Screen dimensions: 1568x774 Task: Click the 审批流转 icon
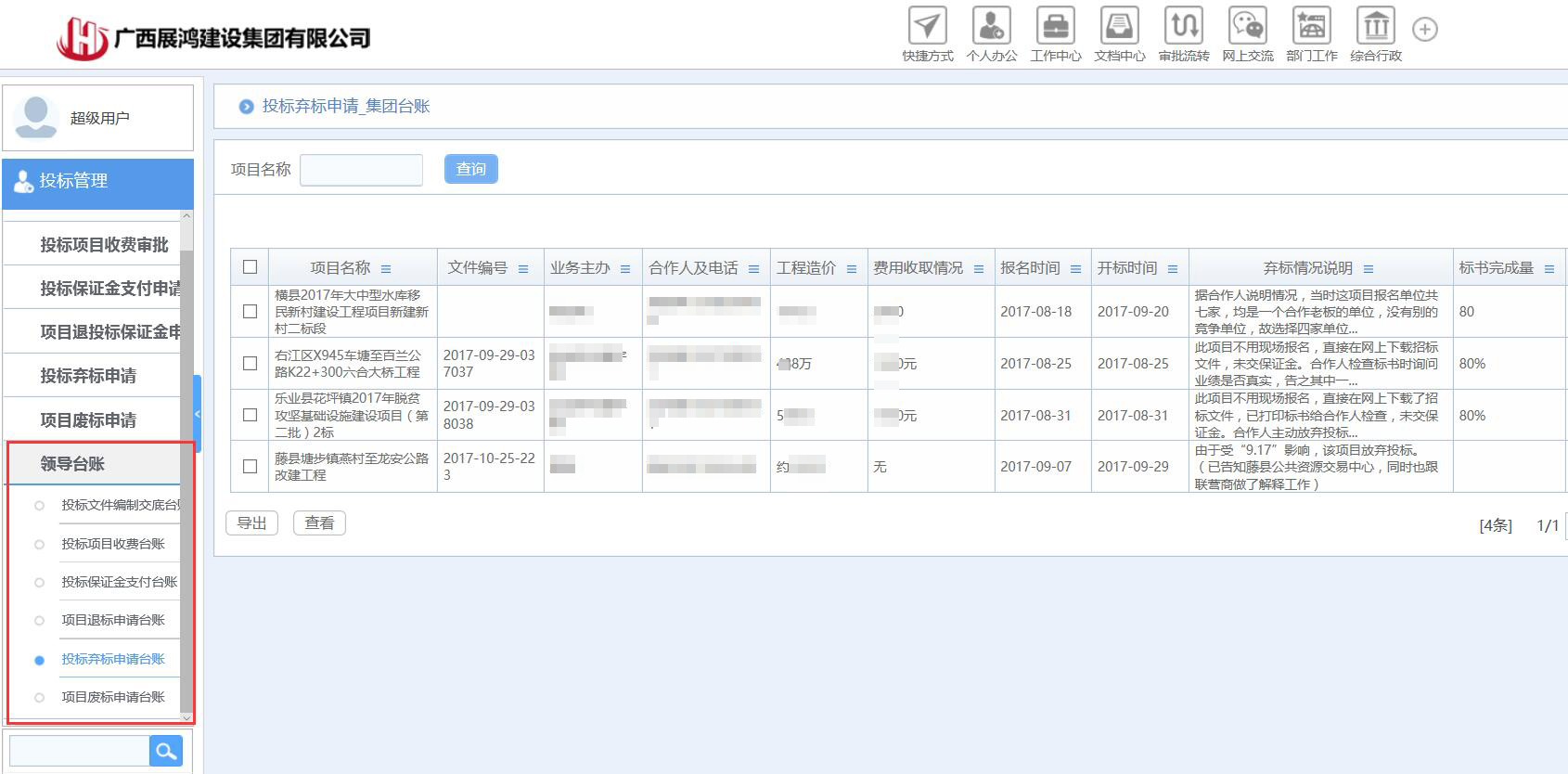(1184, 27)
